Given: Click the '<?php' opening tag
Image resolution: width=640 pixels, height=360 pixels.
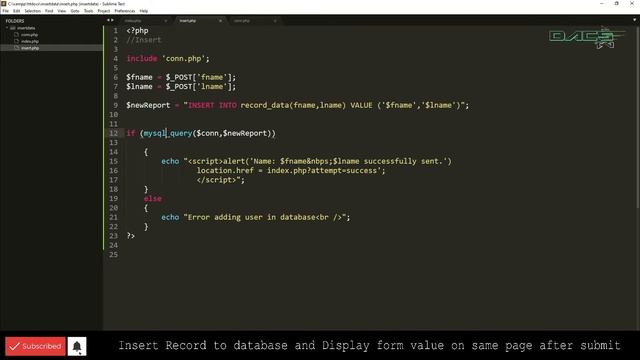Looking at the screenshot, I should pos(138,31).
